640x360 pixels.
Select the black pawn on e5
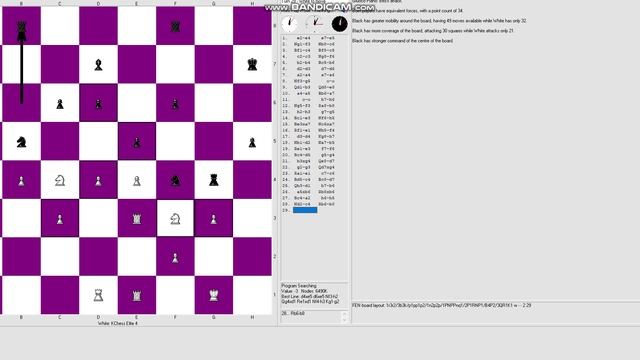[137, 142]
